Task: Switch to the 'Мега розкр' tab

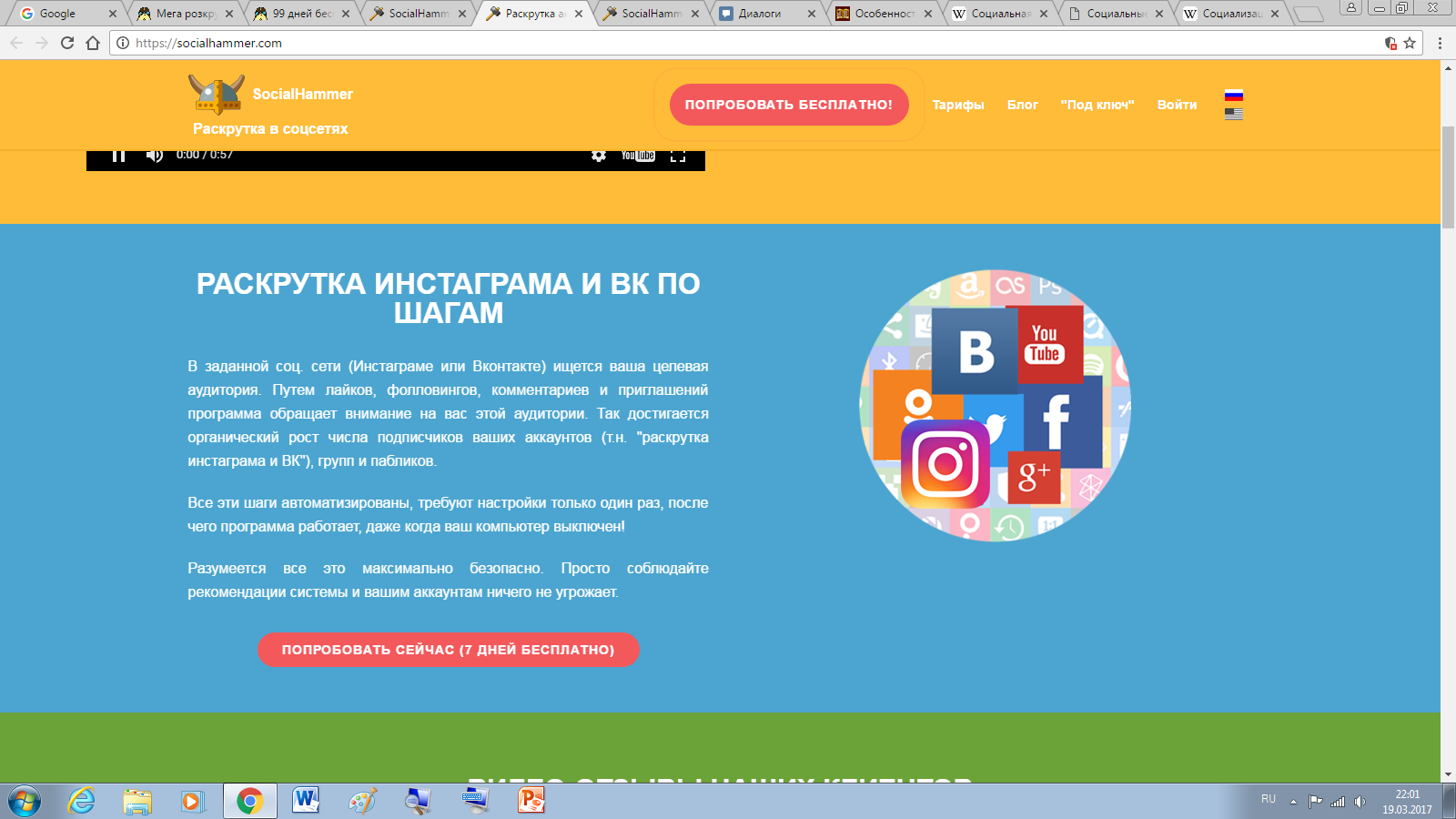Action: pyautogui.click(x=186, y=14)
